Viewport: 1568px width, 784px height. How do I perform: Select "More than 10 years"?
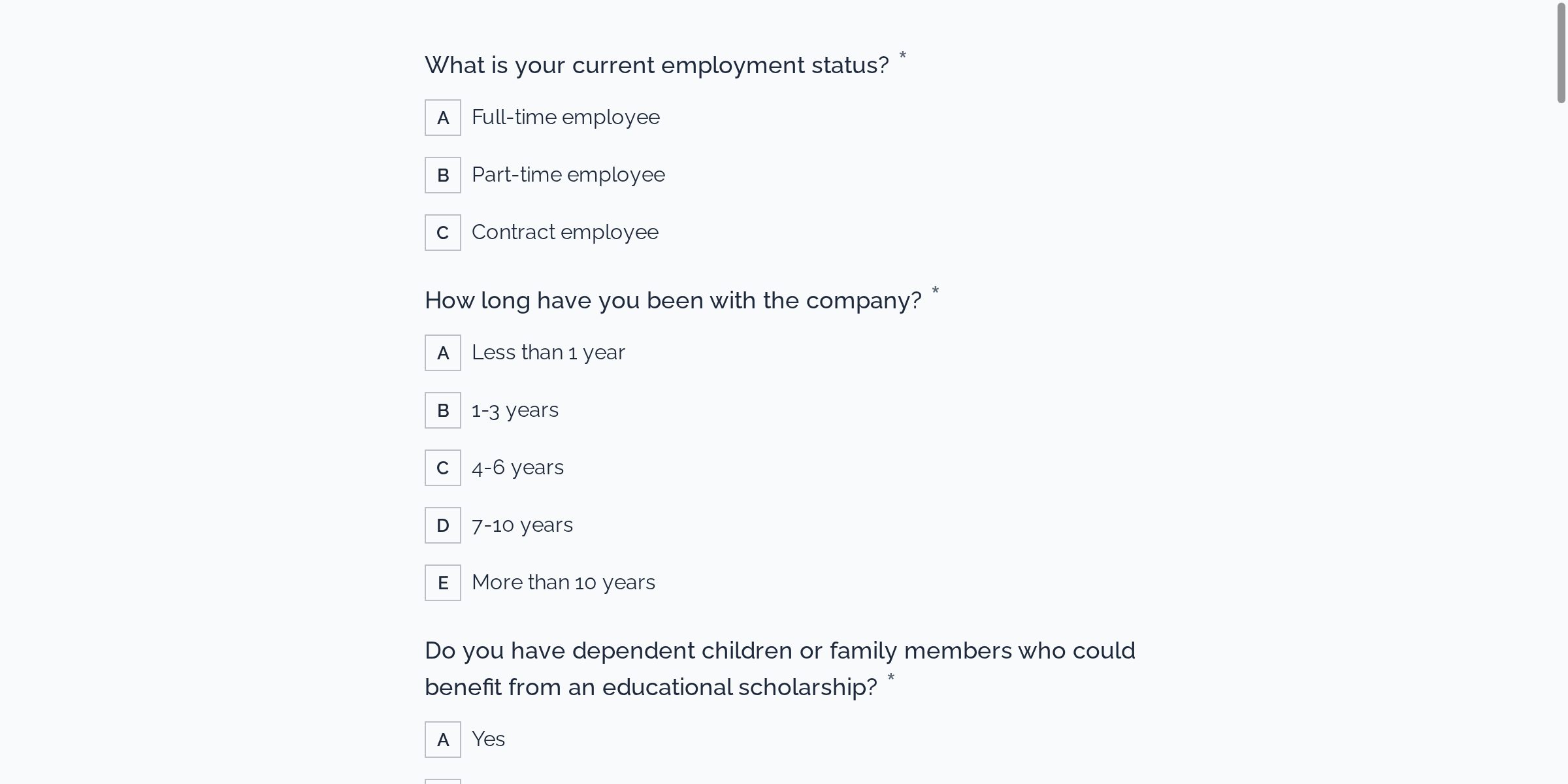563,582
